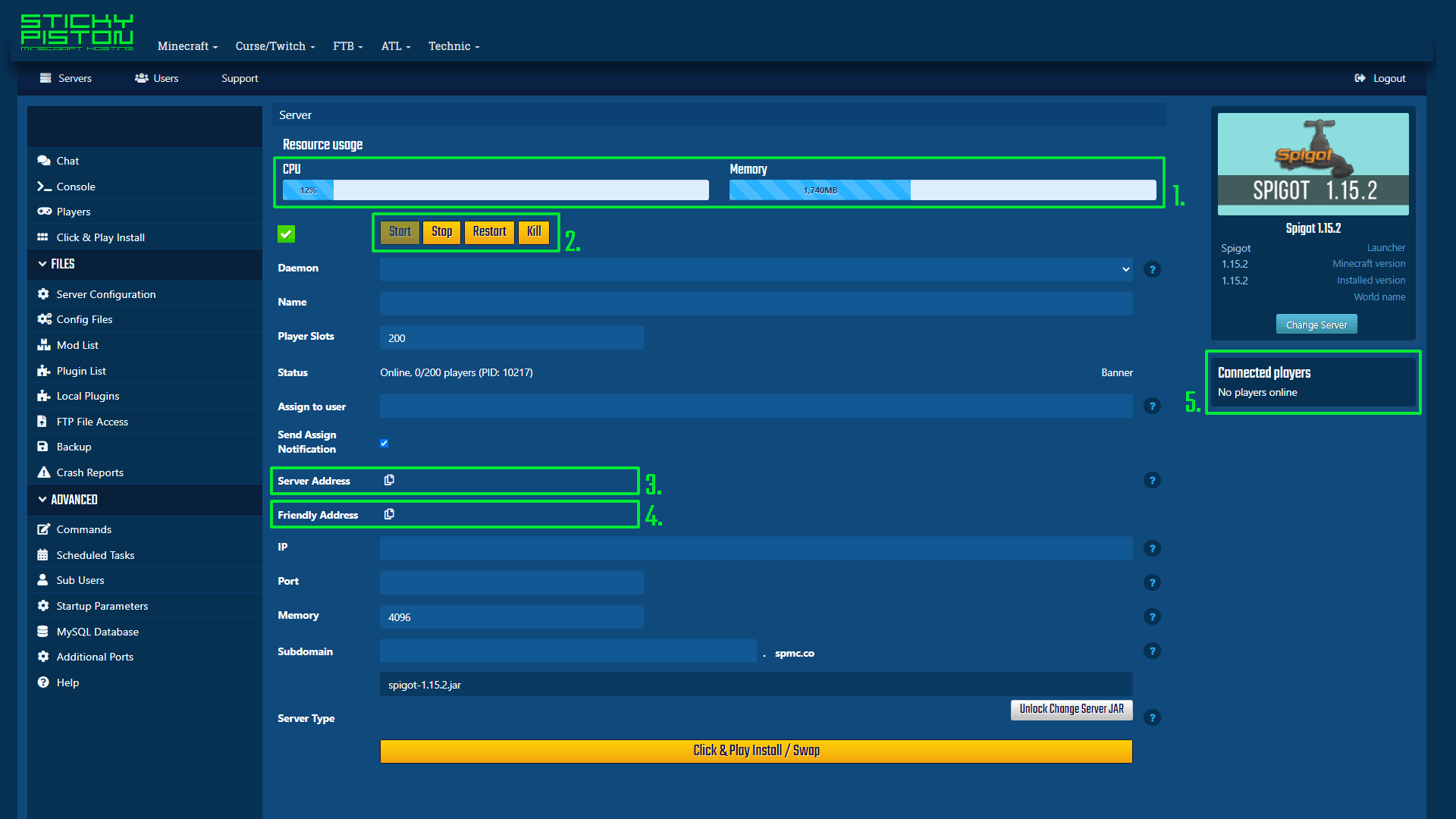Click the Stop server button
This screenshot has width=1456, height=819.
pos(441,232)
